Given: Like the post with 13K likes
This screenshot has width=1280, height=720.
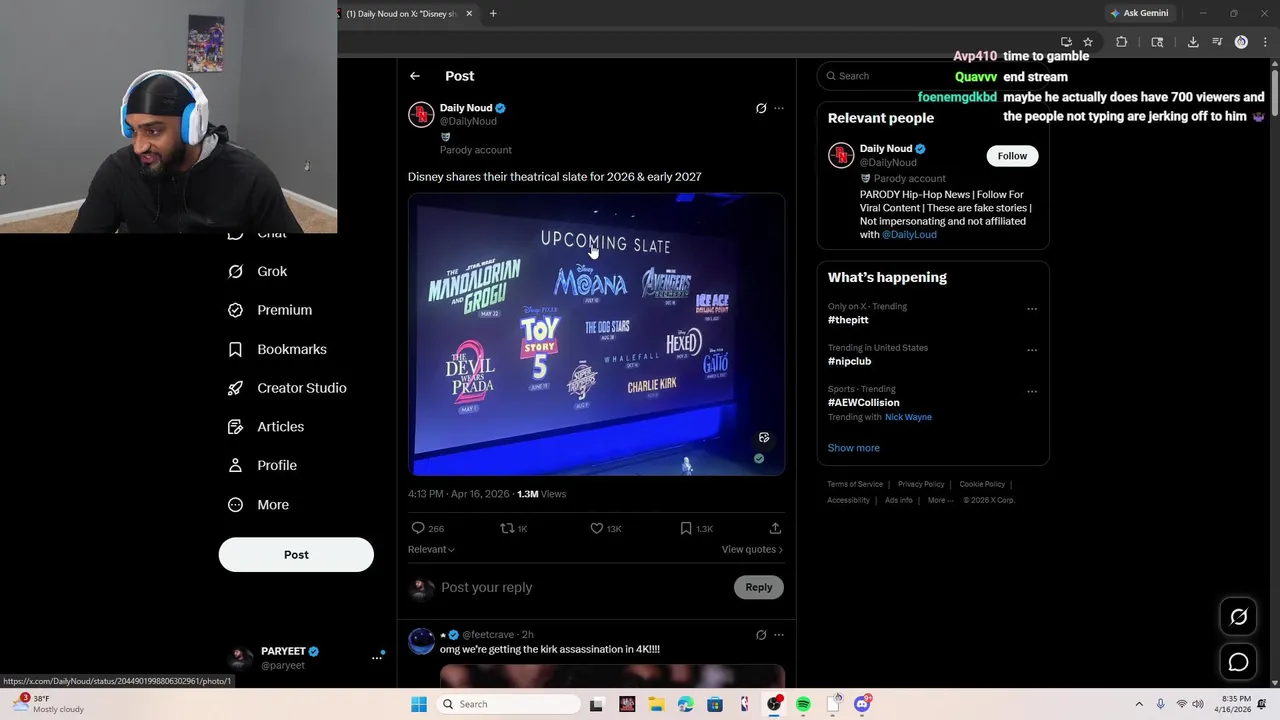Looking at the screenshot, I should [x=596, y=528].
